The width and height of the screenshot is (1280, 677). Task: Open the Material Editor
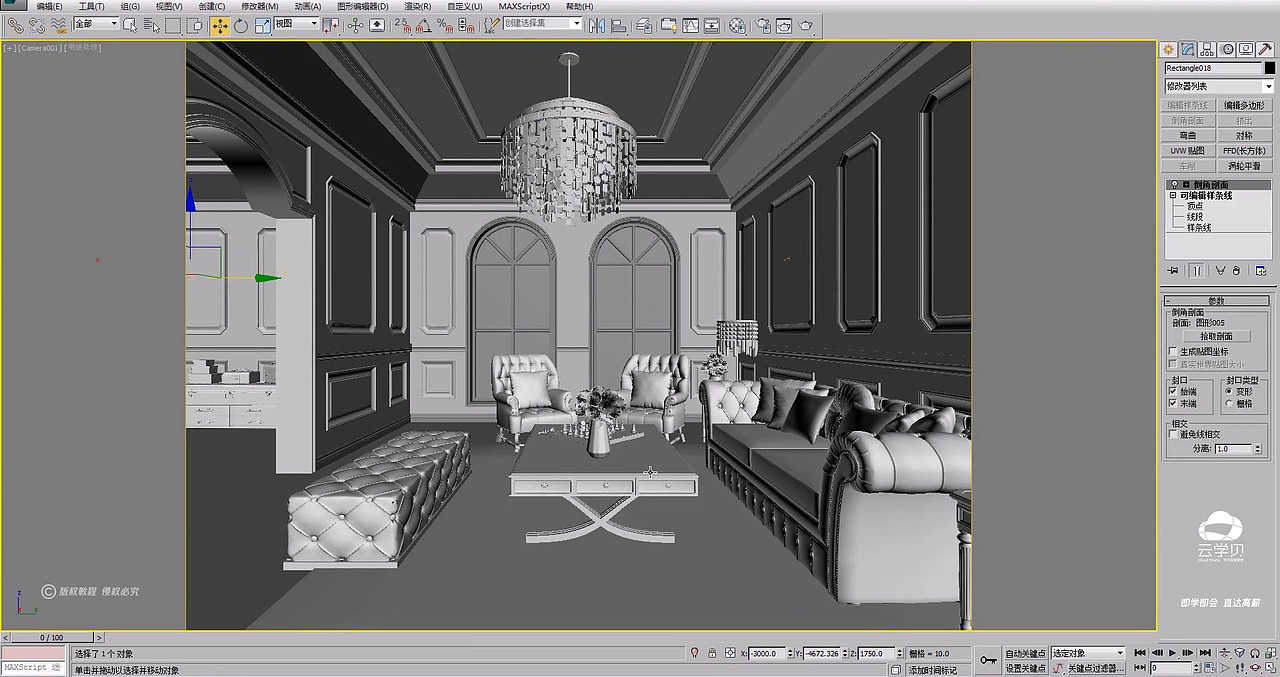click(737, 25)
